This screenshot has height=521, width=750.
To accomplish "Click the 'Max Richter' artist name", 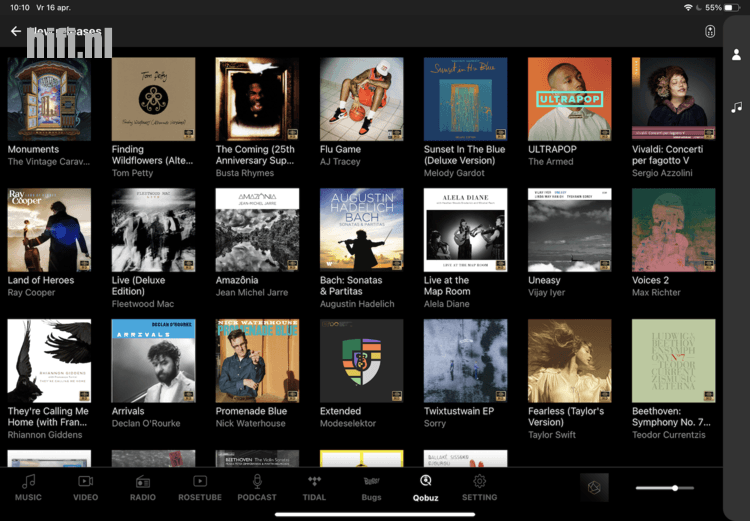I will coord(656,292).
